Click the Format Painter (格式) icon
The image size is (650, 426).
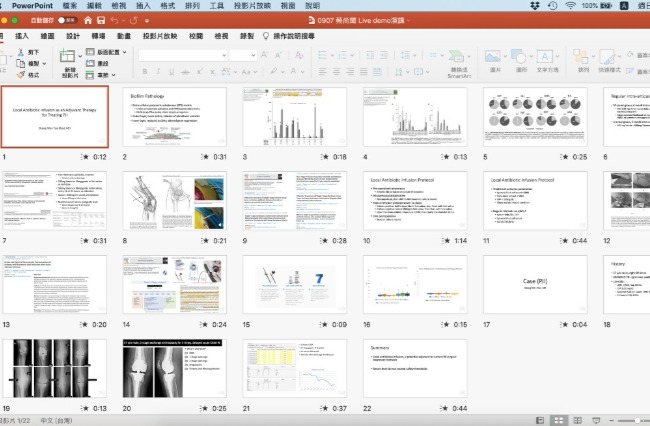click(x=20, y=74)
